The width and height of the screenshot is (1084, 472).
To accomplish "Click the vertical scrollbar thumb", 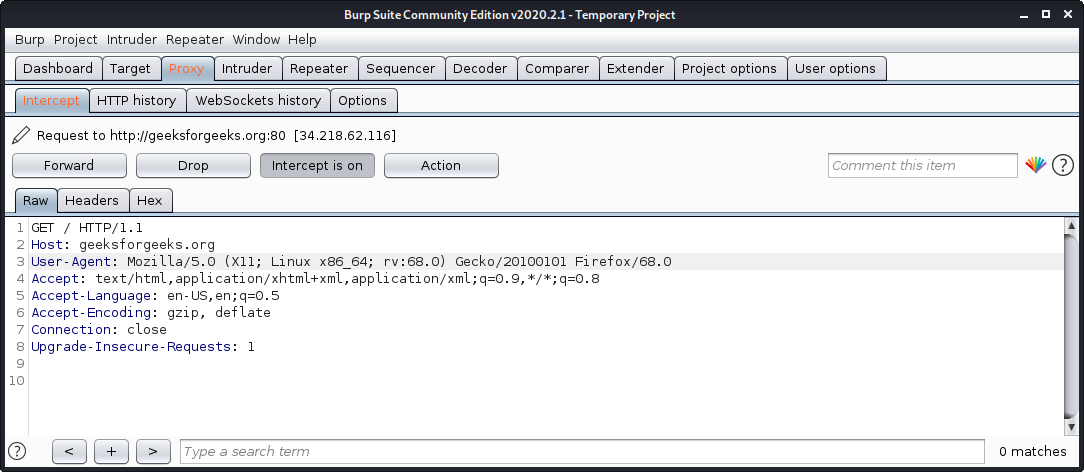I will click(1071, 325).
